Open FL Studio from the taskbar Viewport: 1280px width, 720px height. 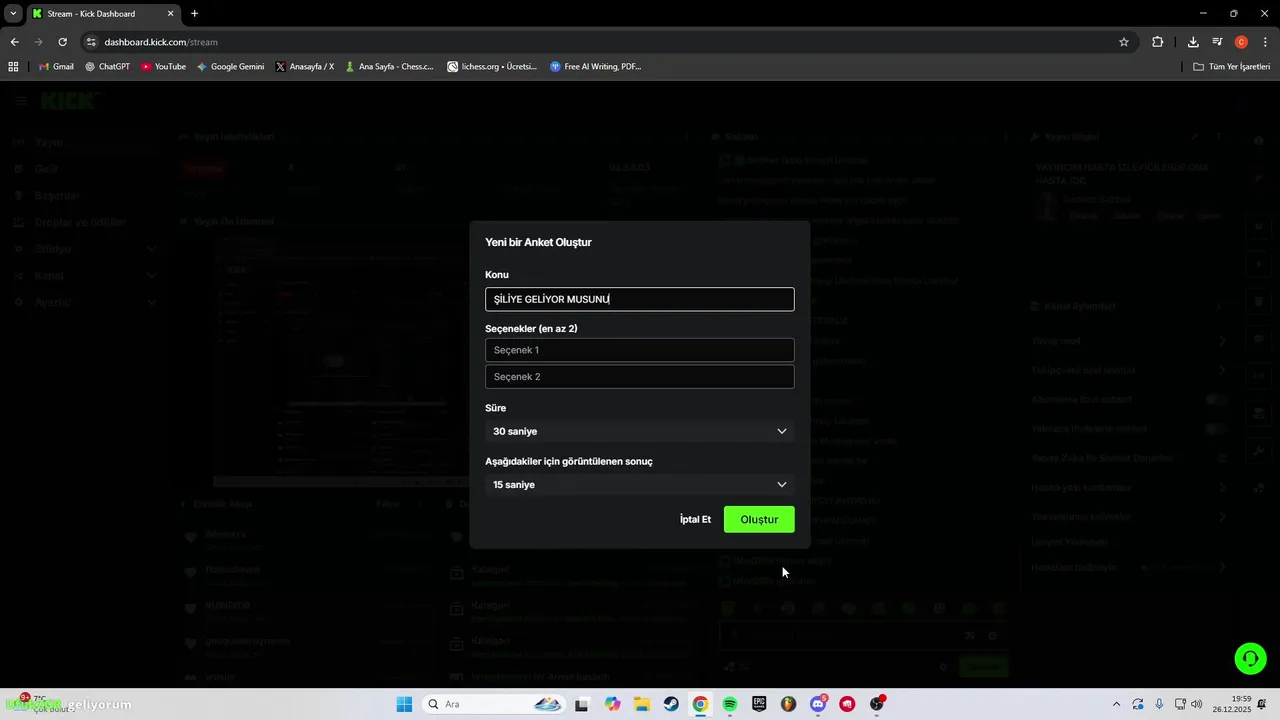tap(789, 704)
